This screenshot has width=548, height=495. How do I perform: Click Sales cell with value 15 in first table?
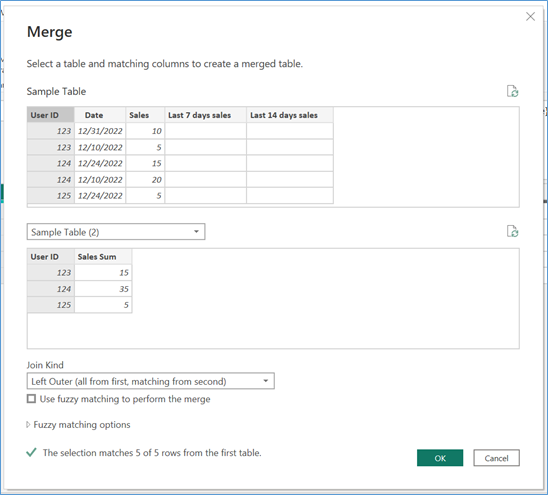tap(145, 163)
